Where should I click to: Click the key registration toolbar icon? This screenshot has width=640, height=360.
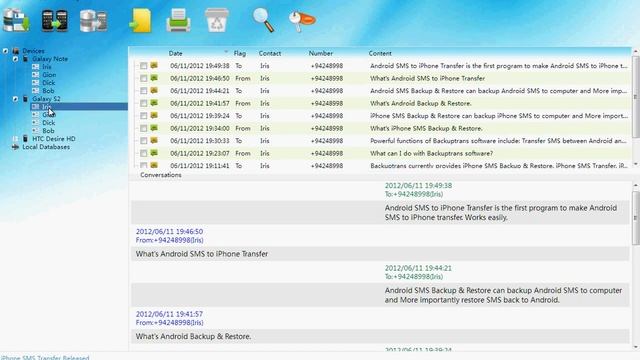click(302, 20)
